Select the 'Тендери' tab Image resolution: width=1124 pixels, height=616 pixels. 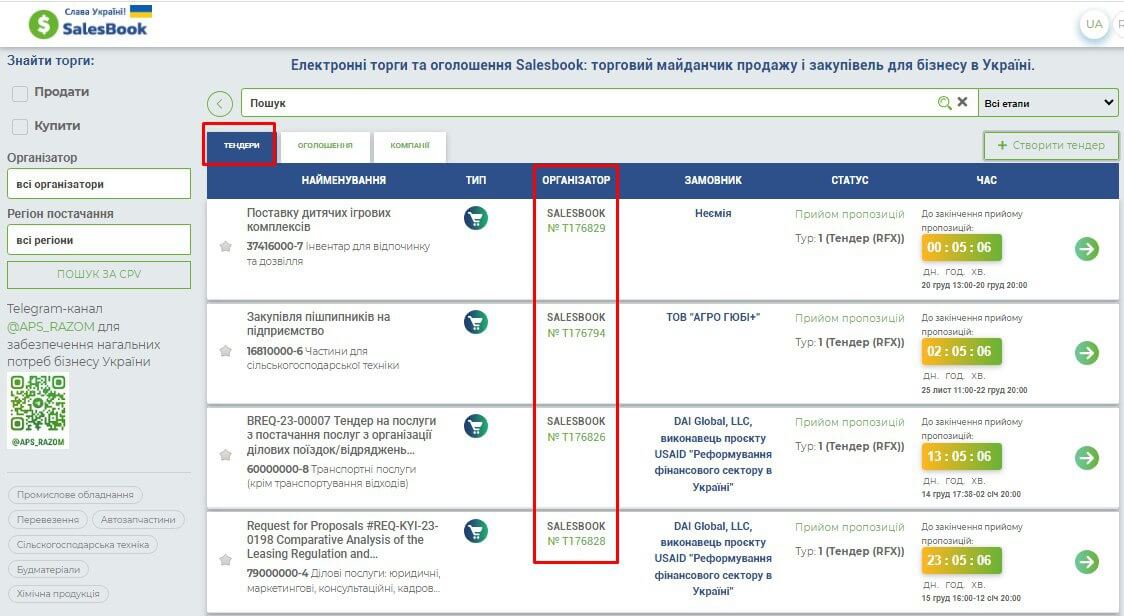(x=242, y=146)
